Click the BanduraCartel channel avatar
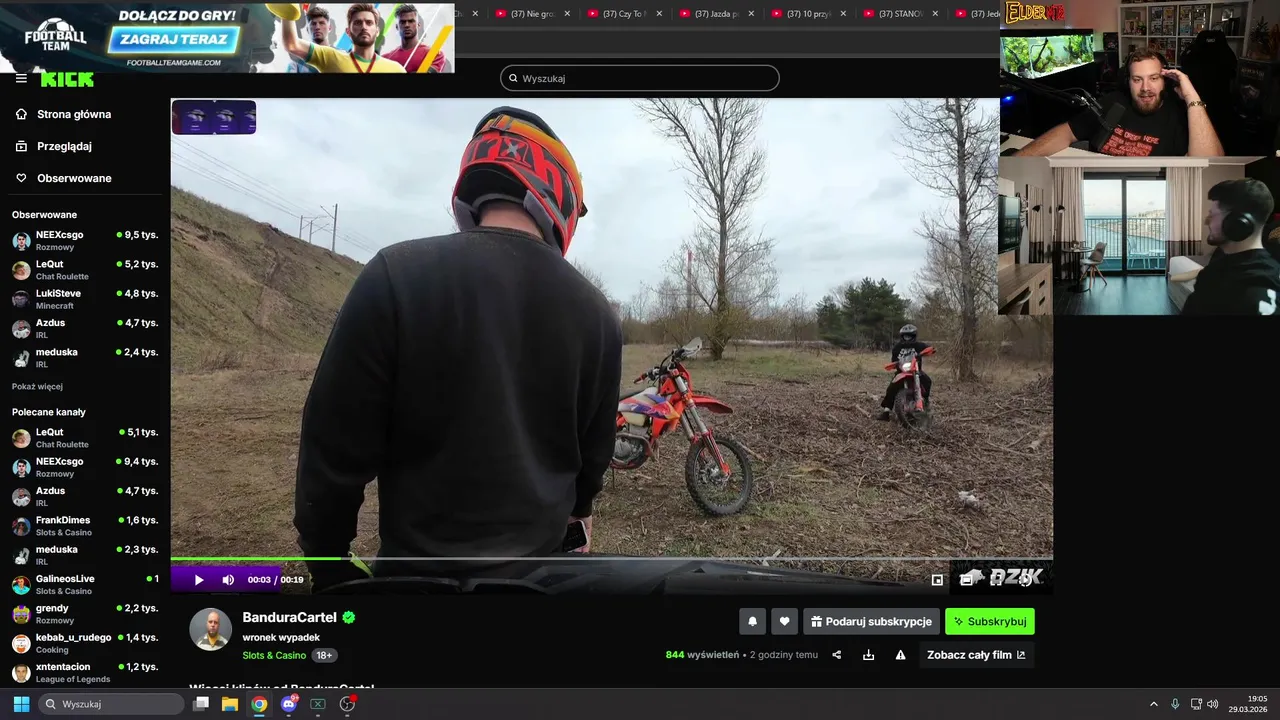This screenshot has width=1280, height=720. click(211, 630)
